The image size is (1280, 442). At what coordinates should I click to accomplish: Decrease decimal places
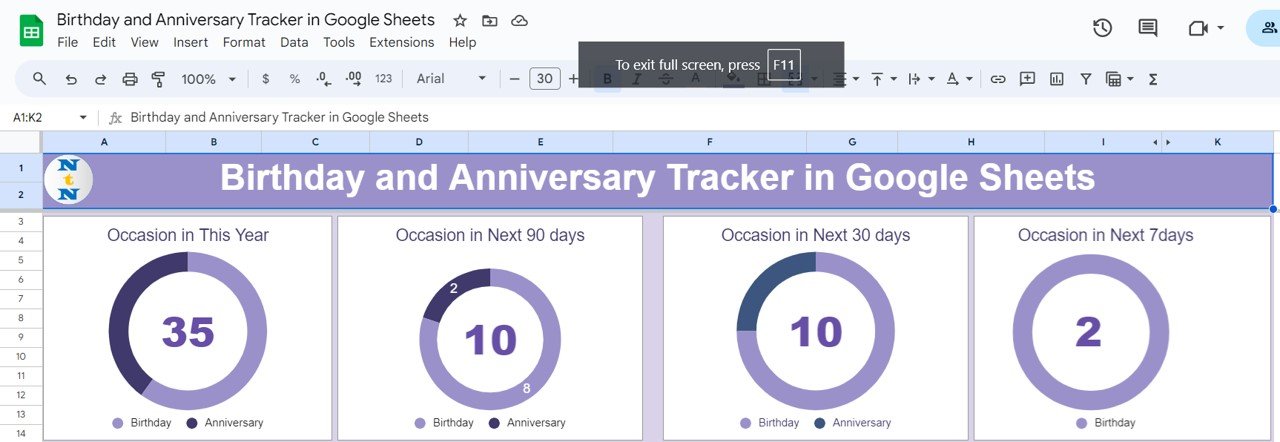pyautogui.click(x=323, y=78)
